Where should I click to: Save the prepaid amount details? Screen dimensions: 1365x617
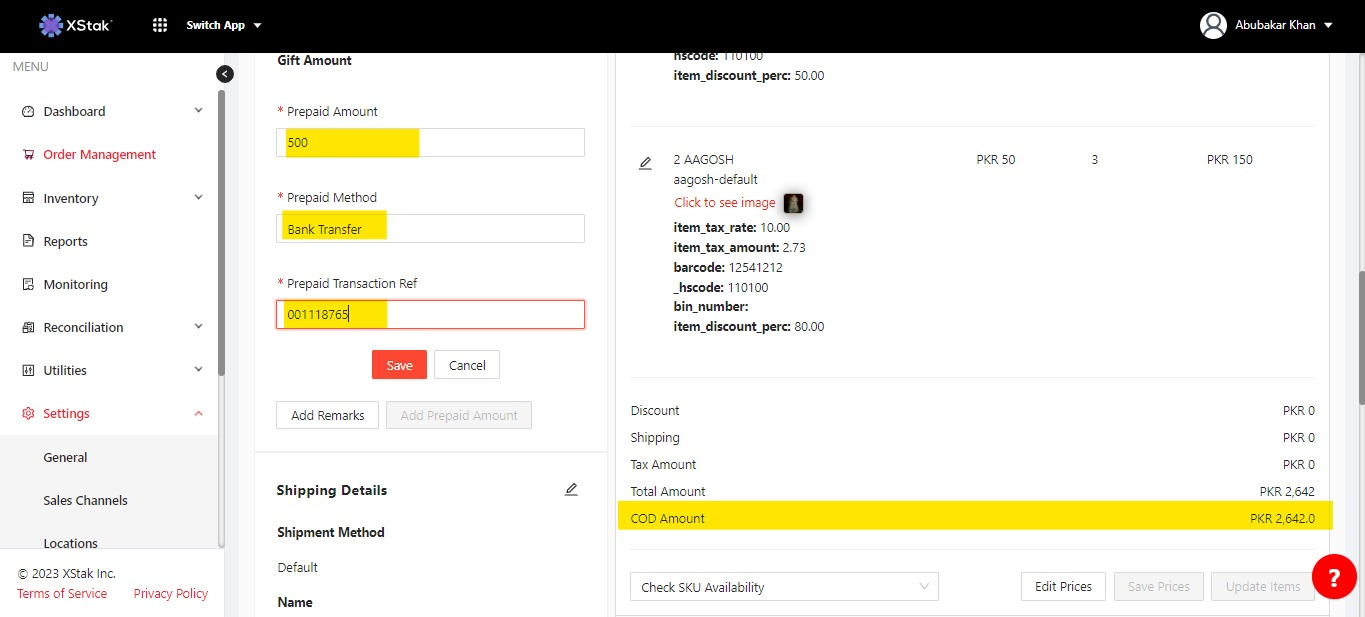pyautogui.click(x=399, y=365)
